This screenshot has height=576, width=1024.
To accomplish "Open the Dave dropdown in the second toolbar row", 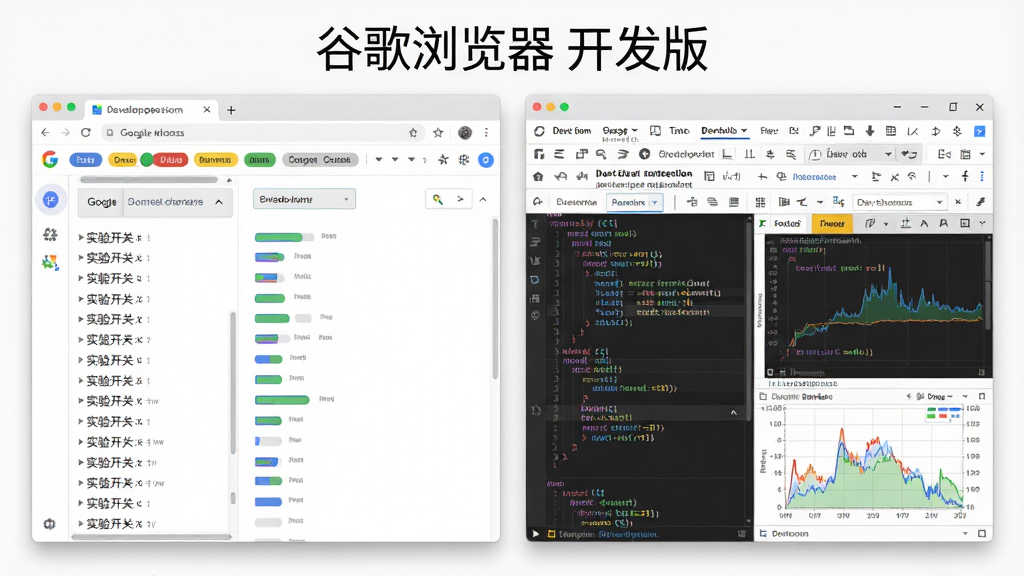I will pos(851,154).
